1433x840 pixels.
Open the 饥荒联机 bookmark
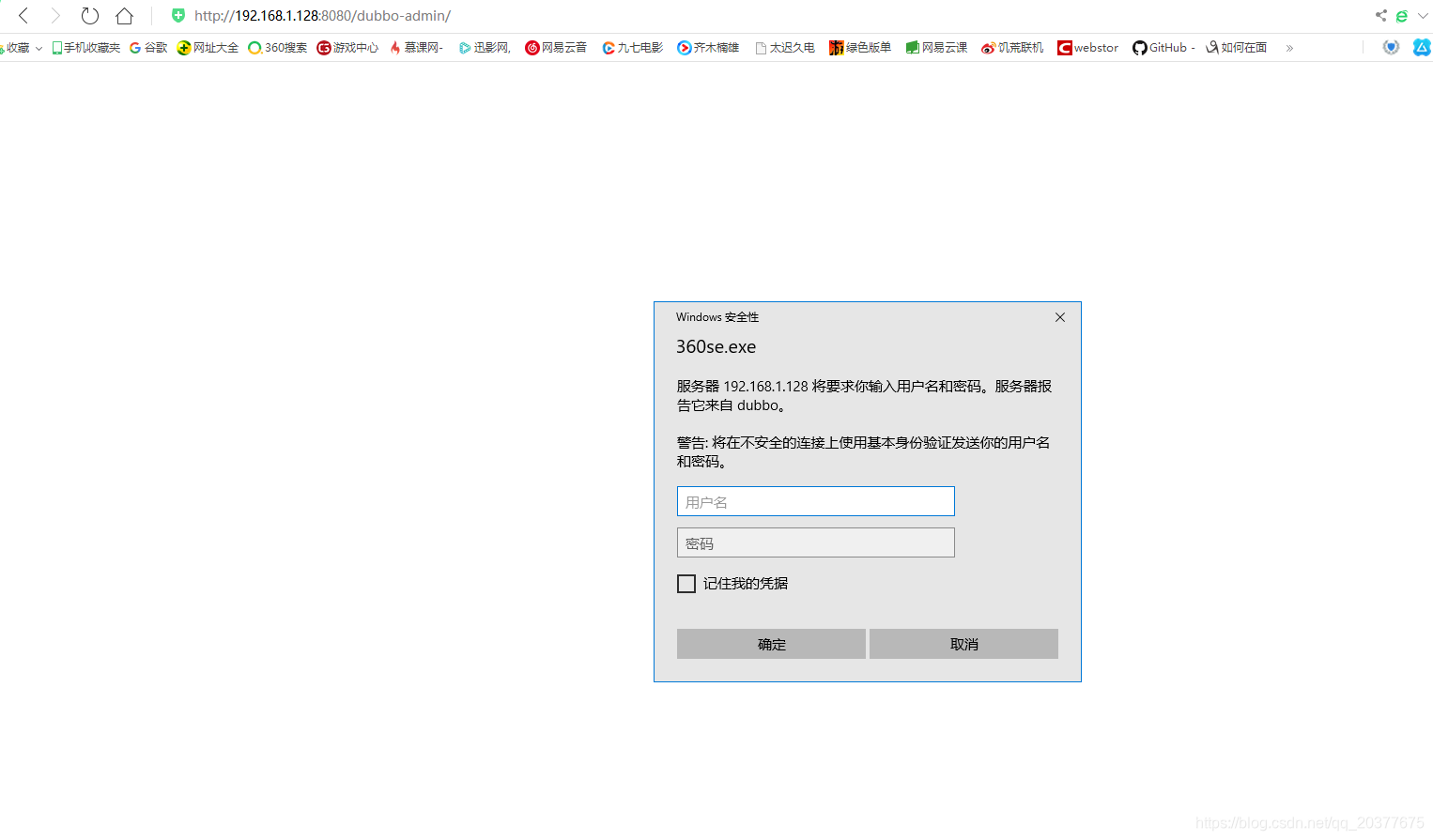(x=1012, y=48)
